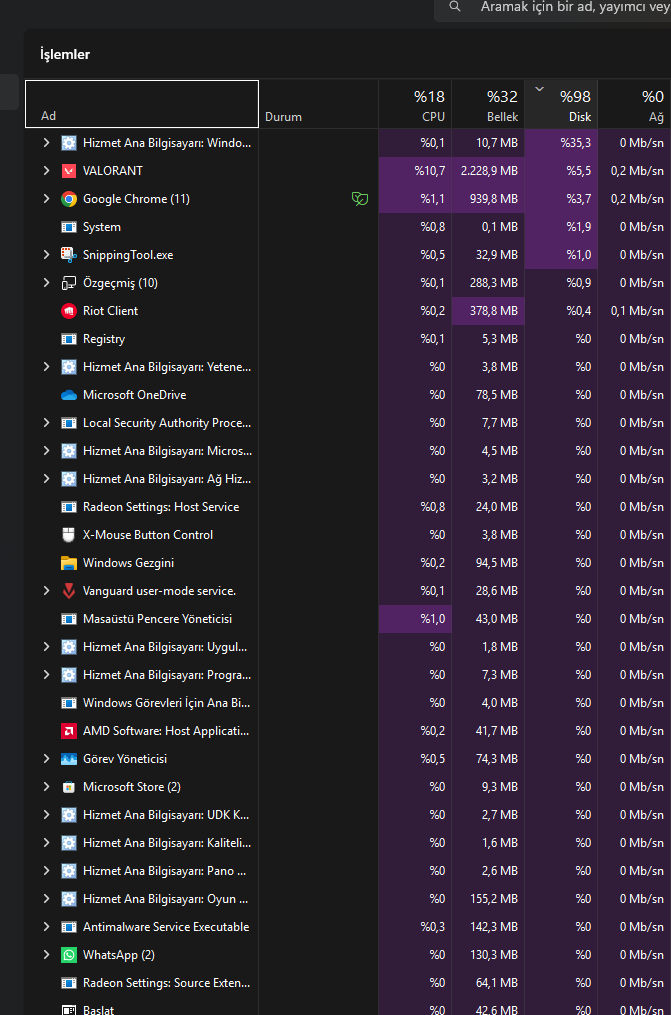The height and width of the screenshot is (1015, 671).
Task: Click the System process icon
Action: click(69, 227)
